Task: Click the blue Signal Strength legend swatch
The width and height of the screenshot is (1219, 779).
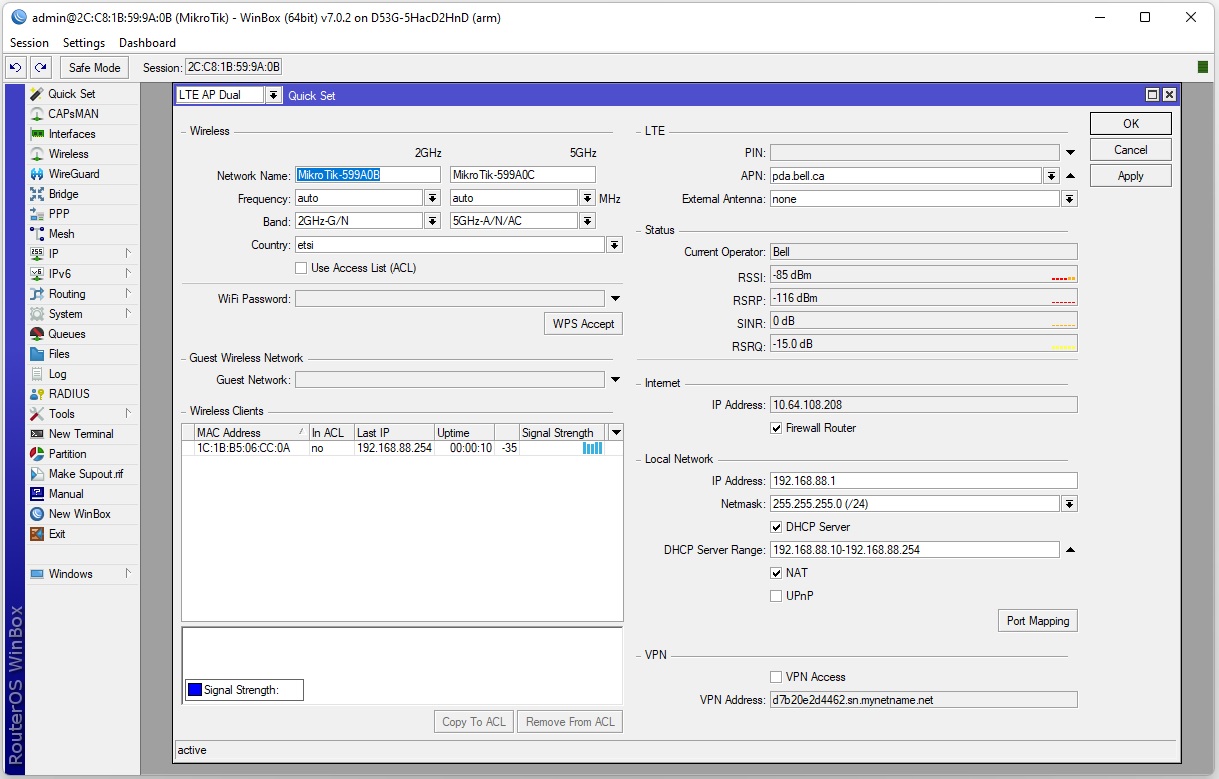Action: point(195,690)
